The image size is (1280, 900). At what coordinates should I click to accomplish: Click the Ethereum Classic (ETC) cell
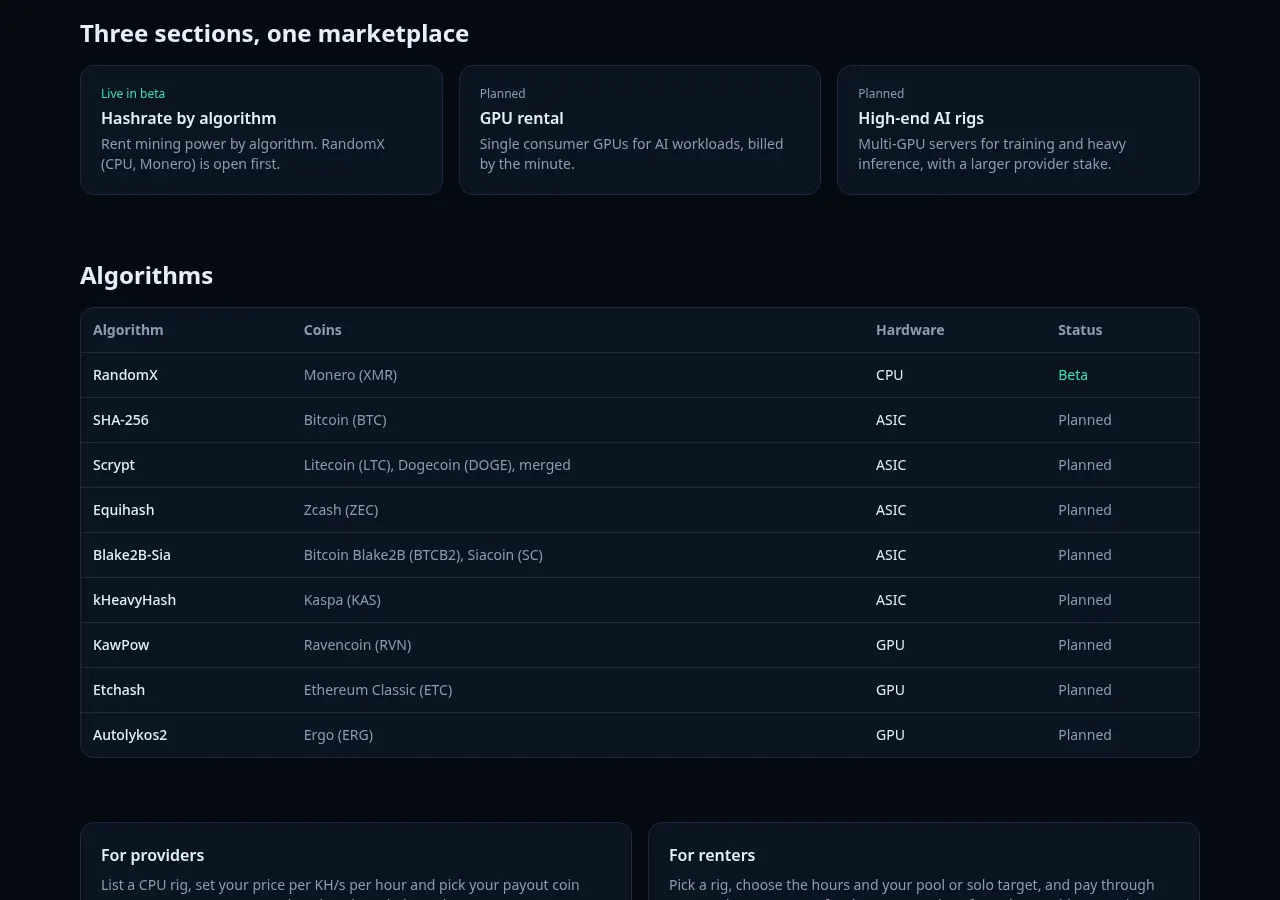tap(378, 690)
